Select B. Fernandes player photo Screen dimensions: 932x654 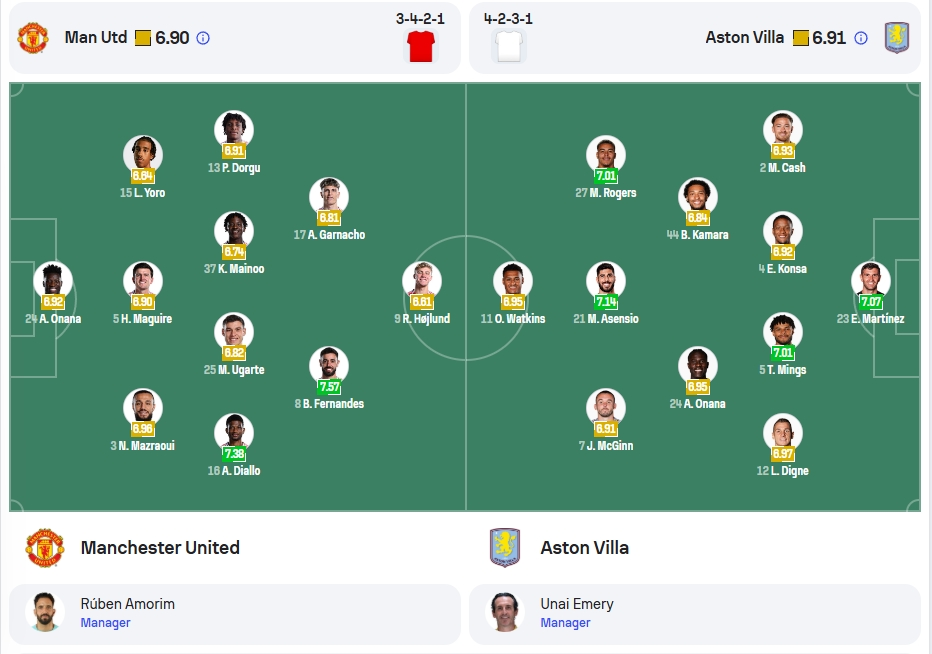329,364
